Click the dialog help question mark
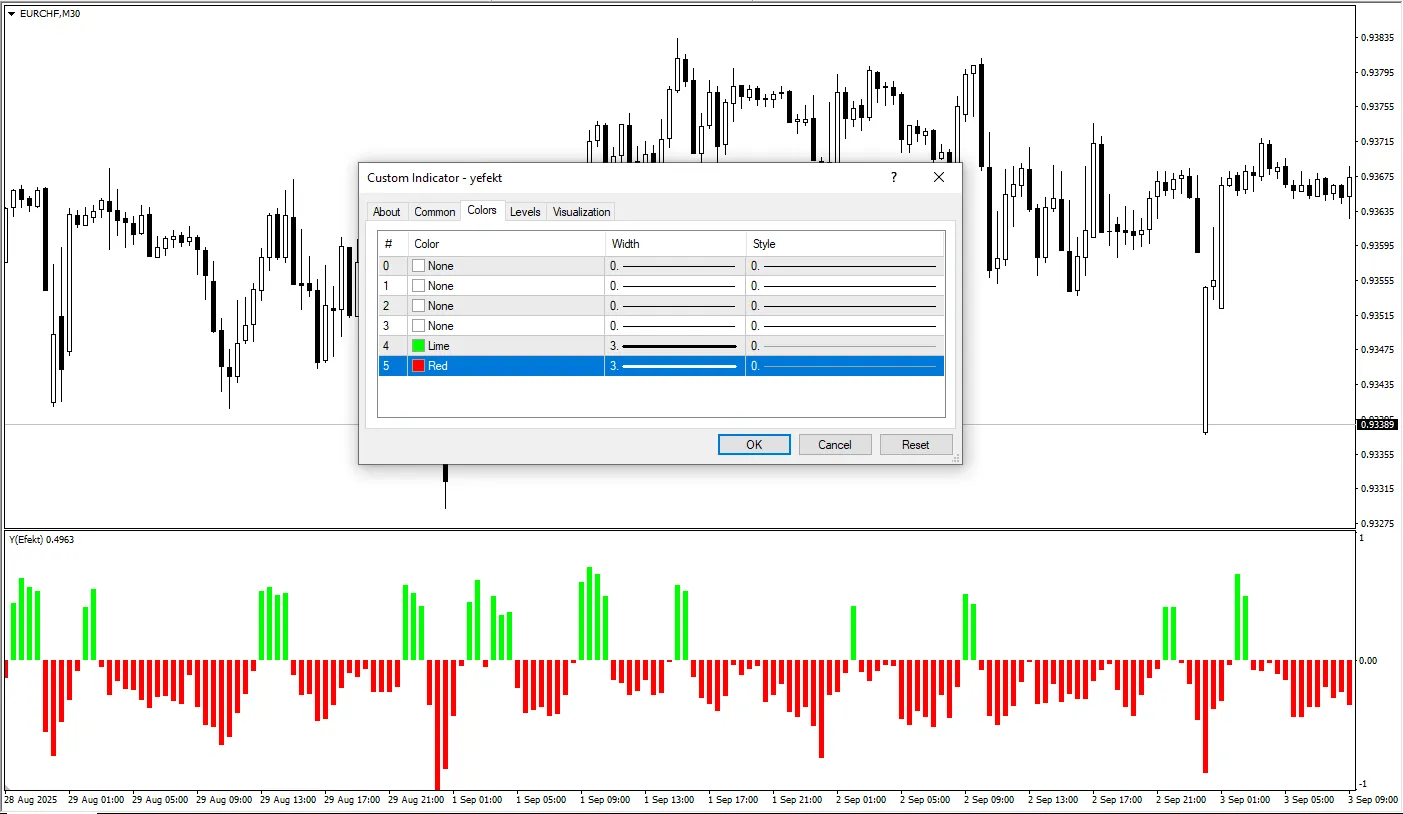Image resolution: width=1403 pixels, height=814 pixels. click(x=894, y=177)
